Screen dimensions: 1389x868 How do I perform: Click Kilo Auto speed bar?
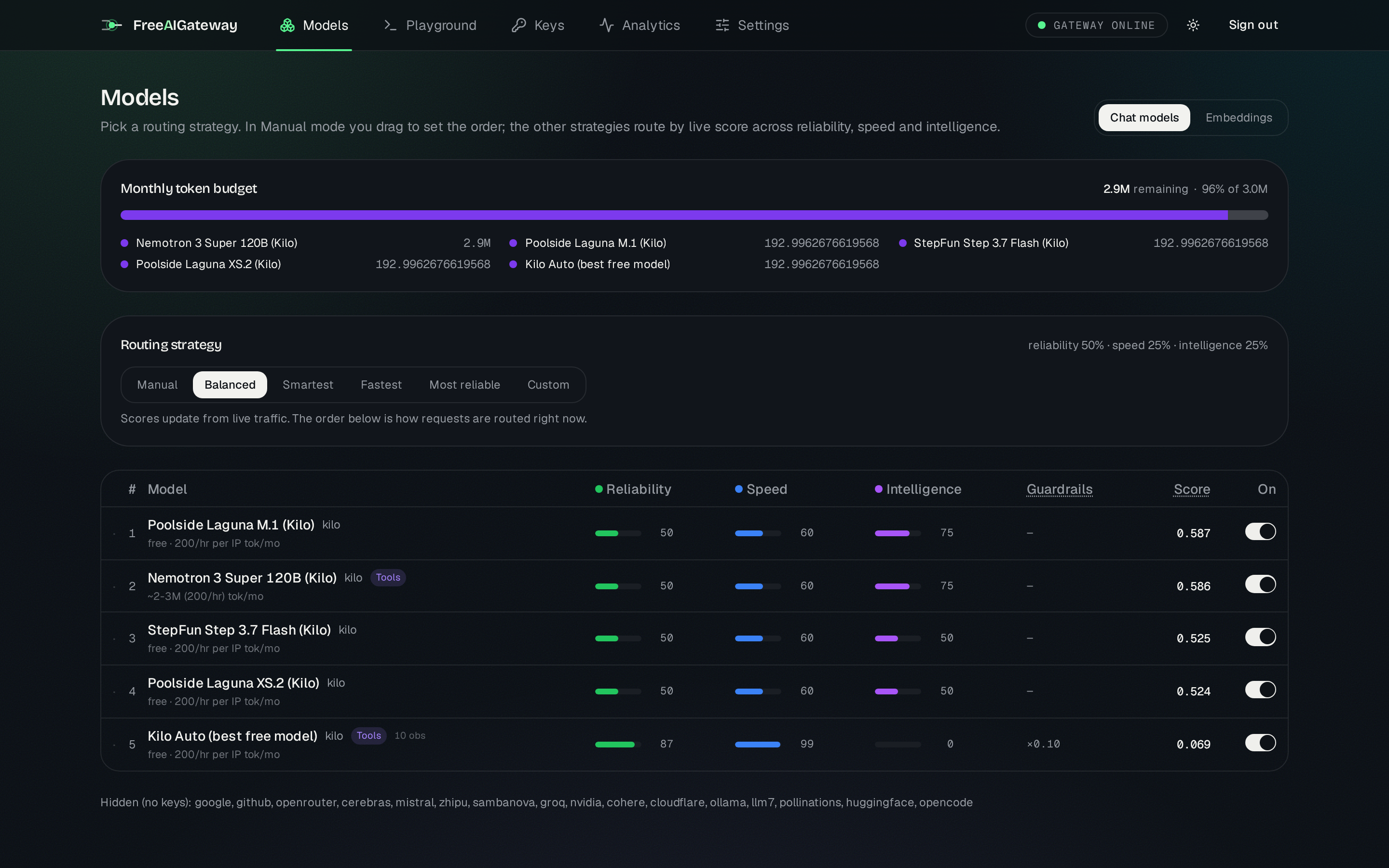[758, 745]
